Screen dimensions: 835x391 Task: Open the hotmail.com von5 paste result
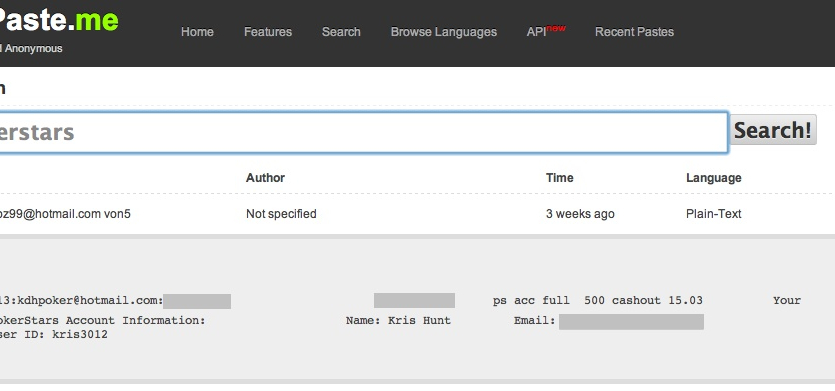65,214
